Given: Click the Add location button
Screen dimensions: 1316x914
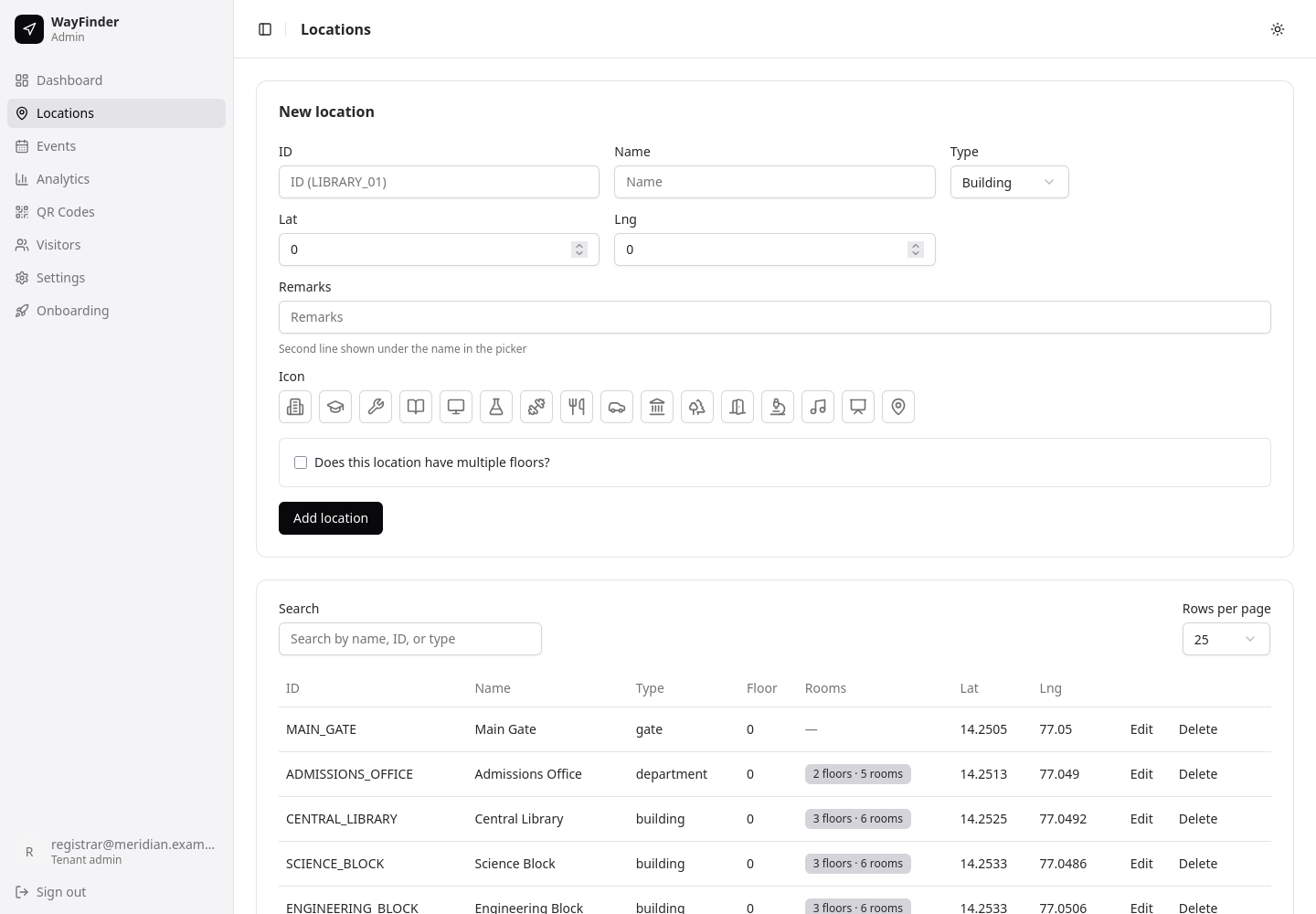Looking at the screenshot, I should [331, 518].
